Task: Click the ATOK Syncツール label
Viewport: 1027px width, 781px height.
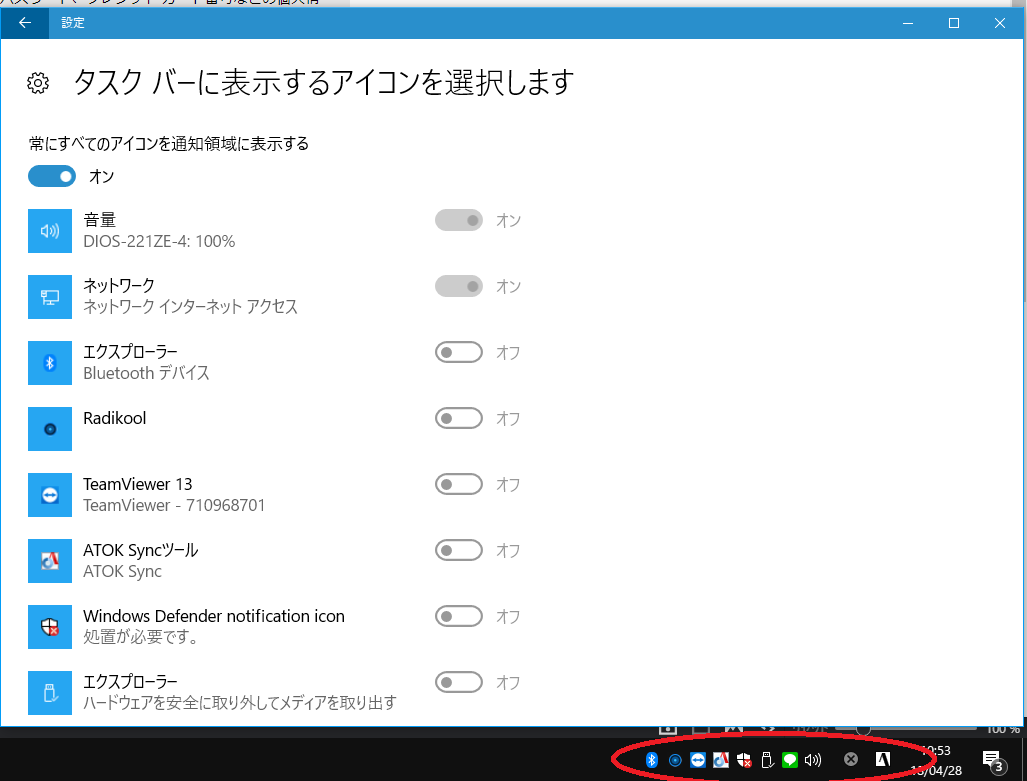Action: (x=141, y=550)
